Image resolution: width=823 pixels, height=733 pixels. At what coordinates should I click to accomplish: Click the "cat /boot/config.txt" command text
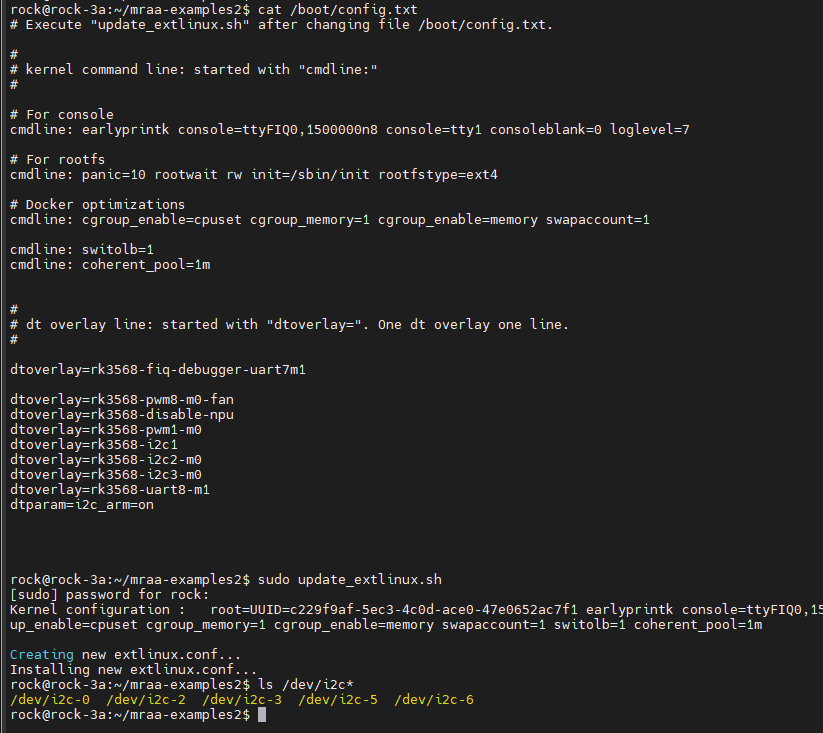(x=338, y=10)
